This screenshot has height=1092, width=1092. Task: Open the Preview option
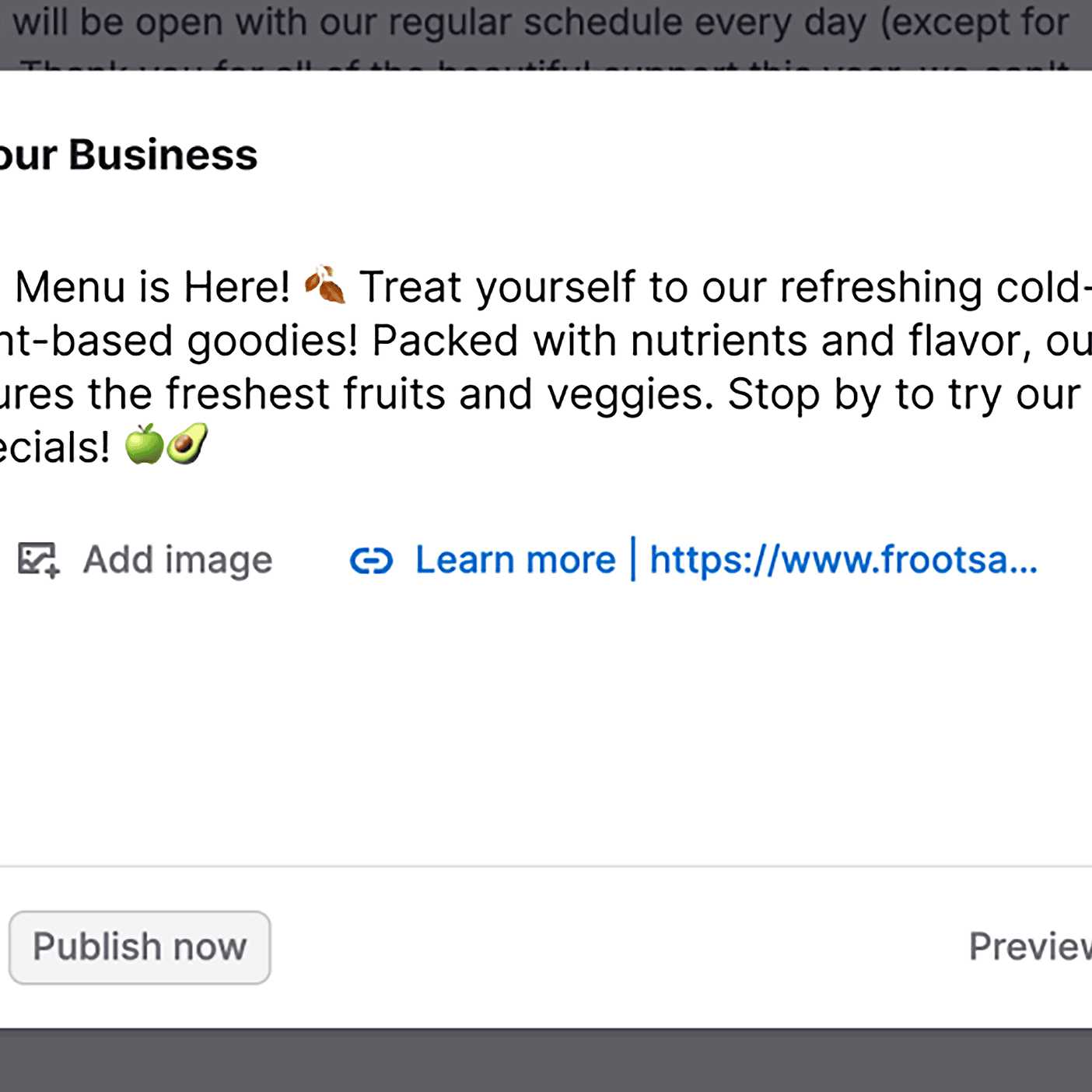(1028, 947)
